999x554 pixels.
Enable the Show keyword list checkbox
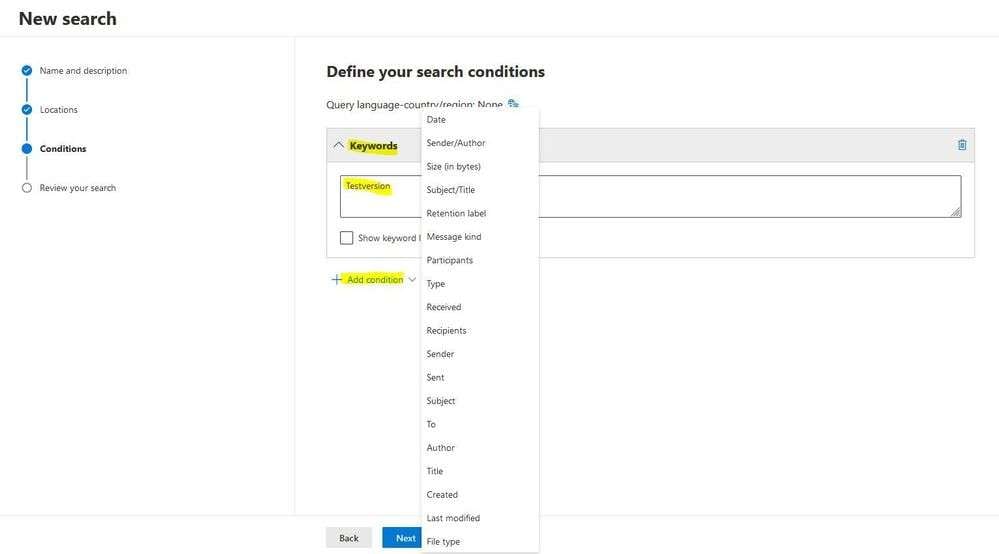pos(347,238)
